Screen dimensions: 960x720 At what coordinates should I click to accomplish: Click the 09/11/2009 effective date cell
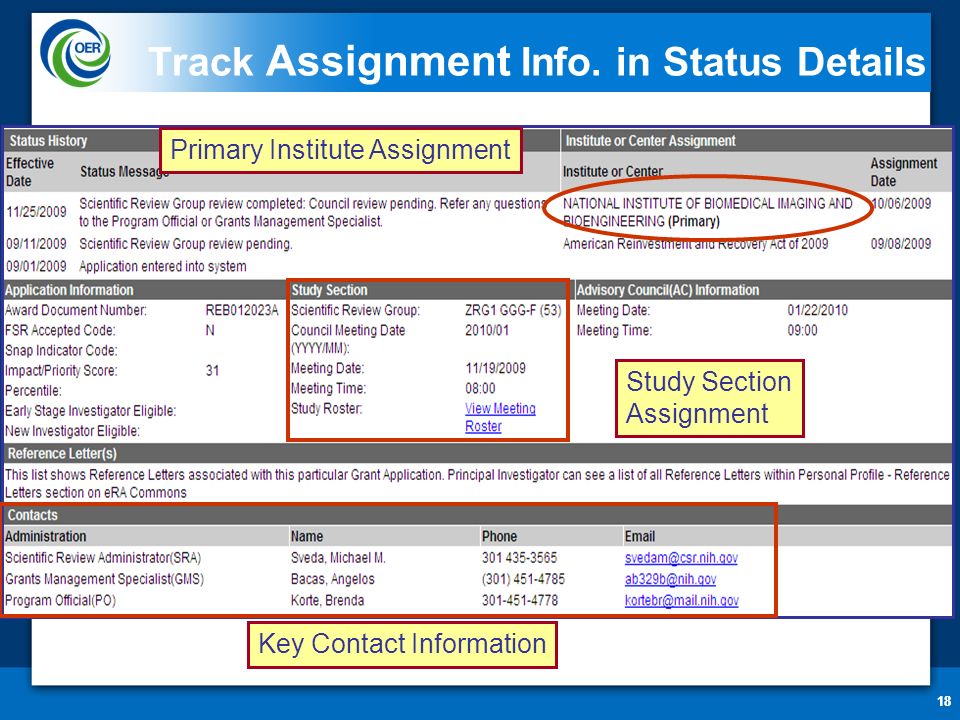point(36,244)
